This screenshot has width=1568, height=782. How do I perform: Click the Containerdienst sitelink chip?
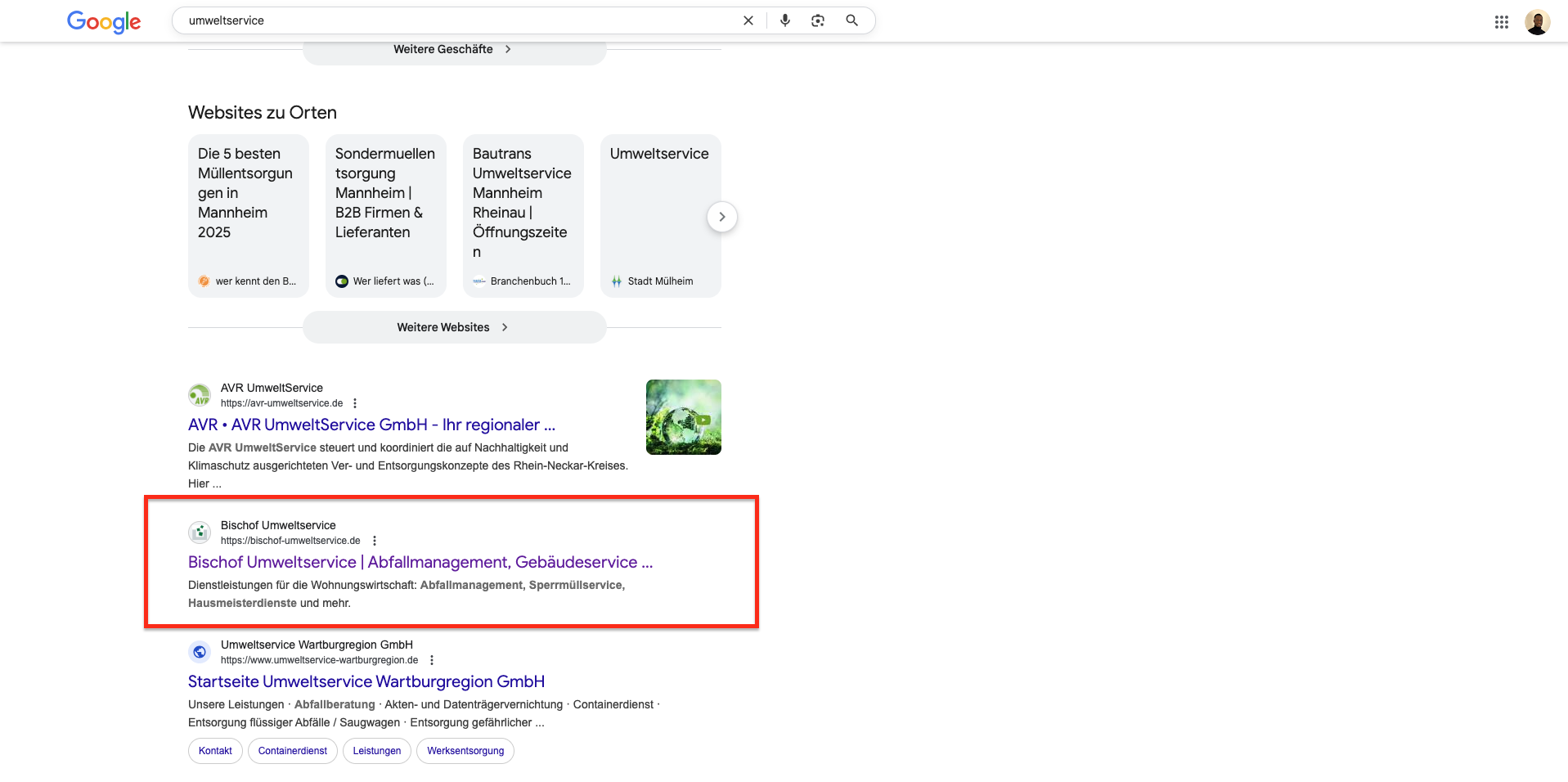(293, 751)
